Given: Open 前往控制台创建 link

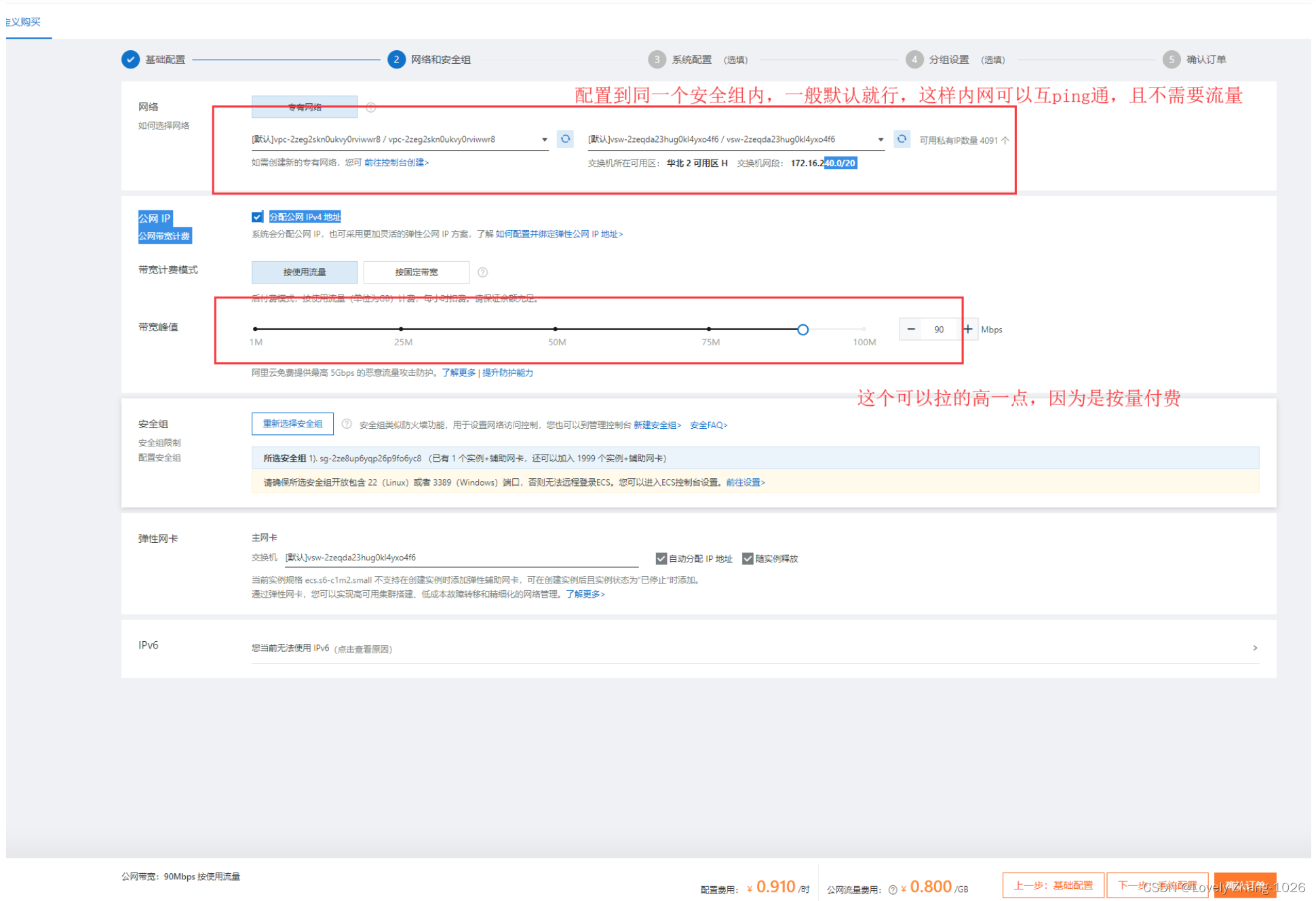Looking at the screenshot, I should click(396, 163).
